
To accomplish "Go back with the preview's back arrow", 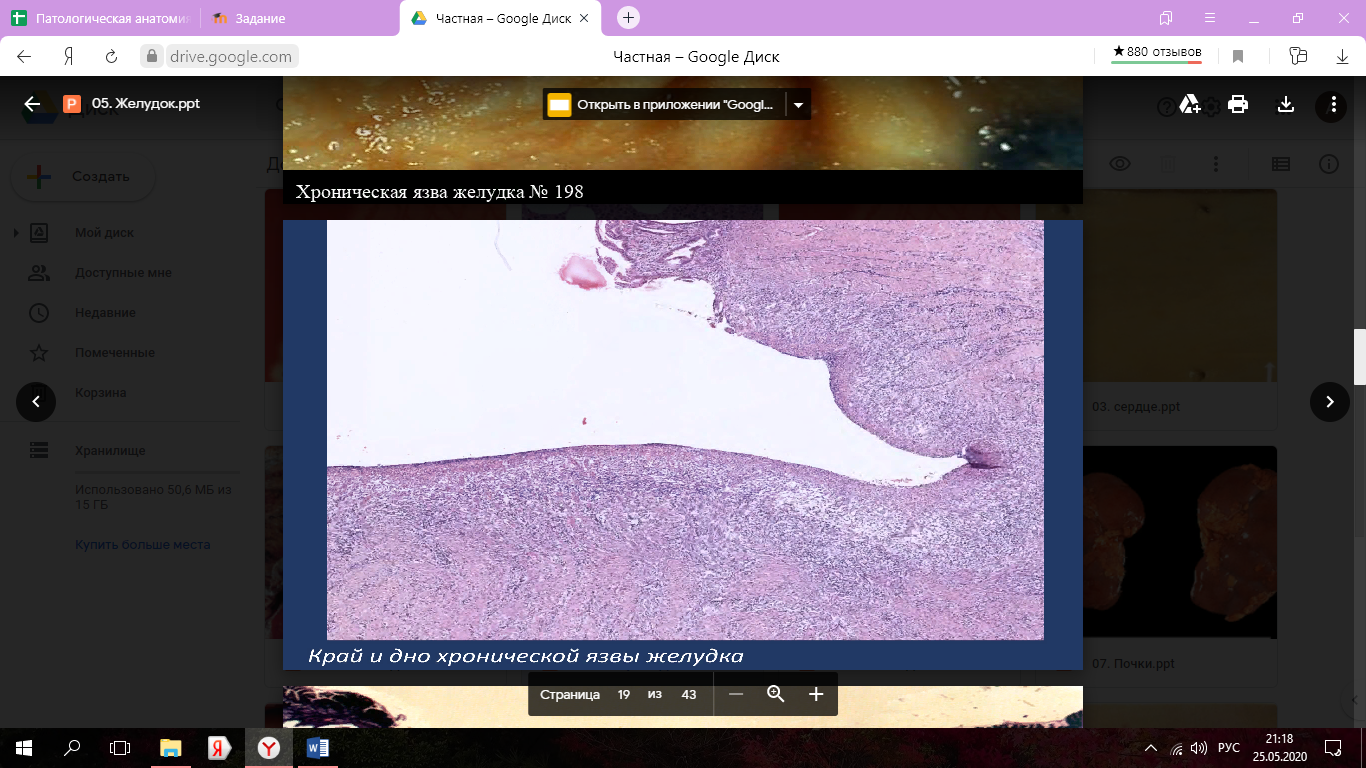I will (32, 104).
